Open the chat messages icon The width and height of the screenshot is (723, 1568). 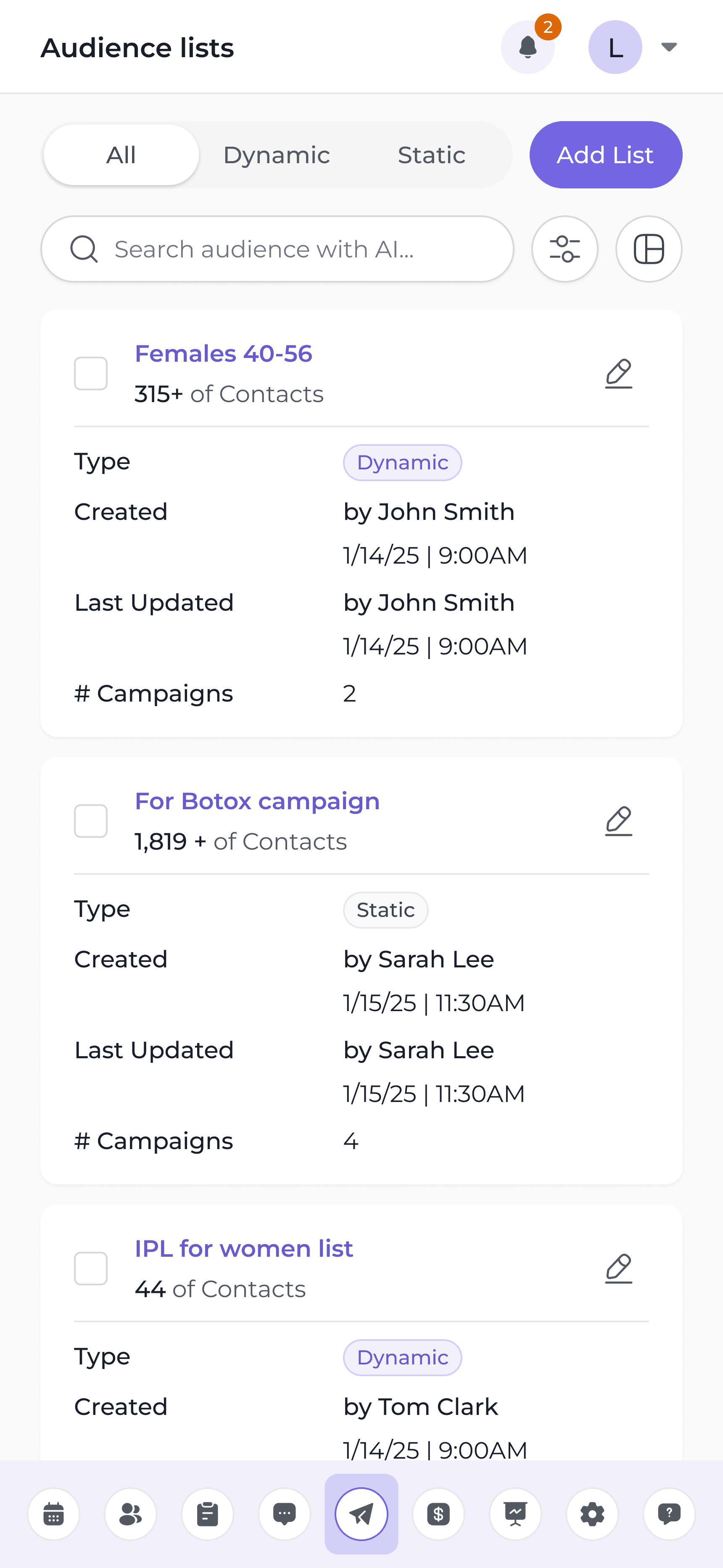(x=284, y=1515)
